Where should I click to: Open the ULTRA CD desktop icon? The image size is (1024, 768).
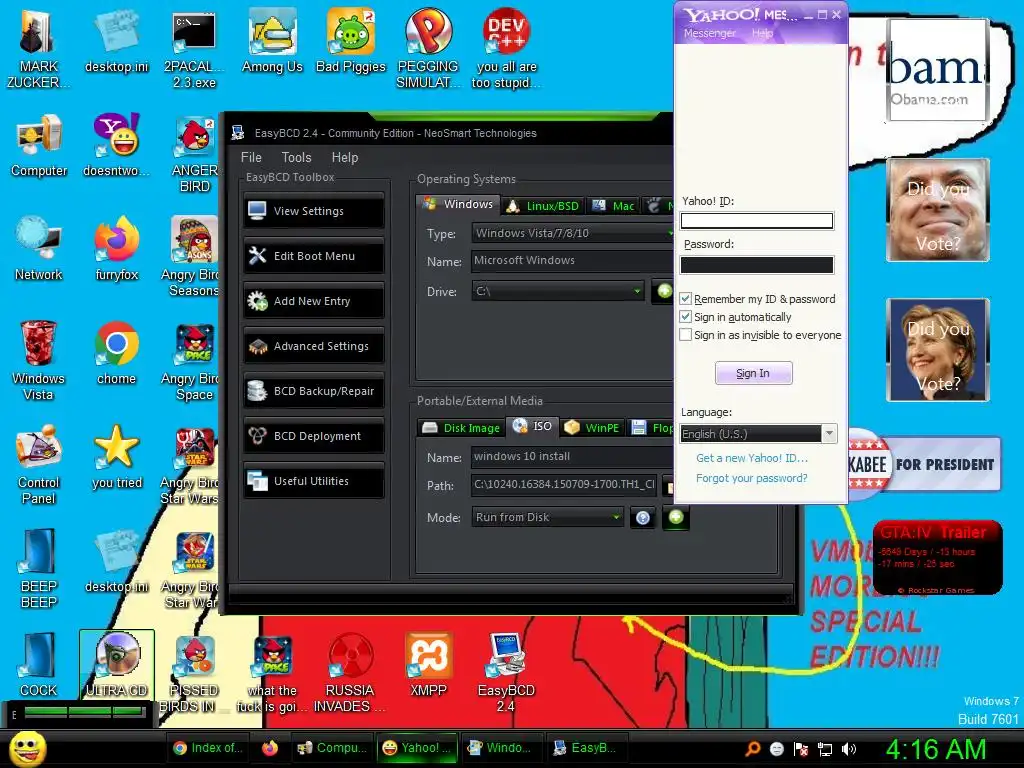point(116,664)
